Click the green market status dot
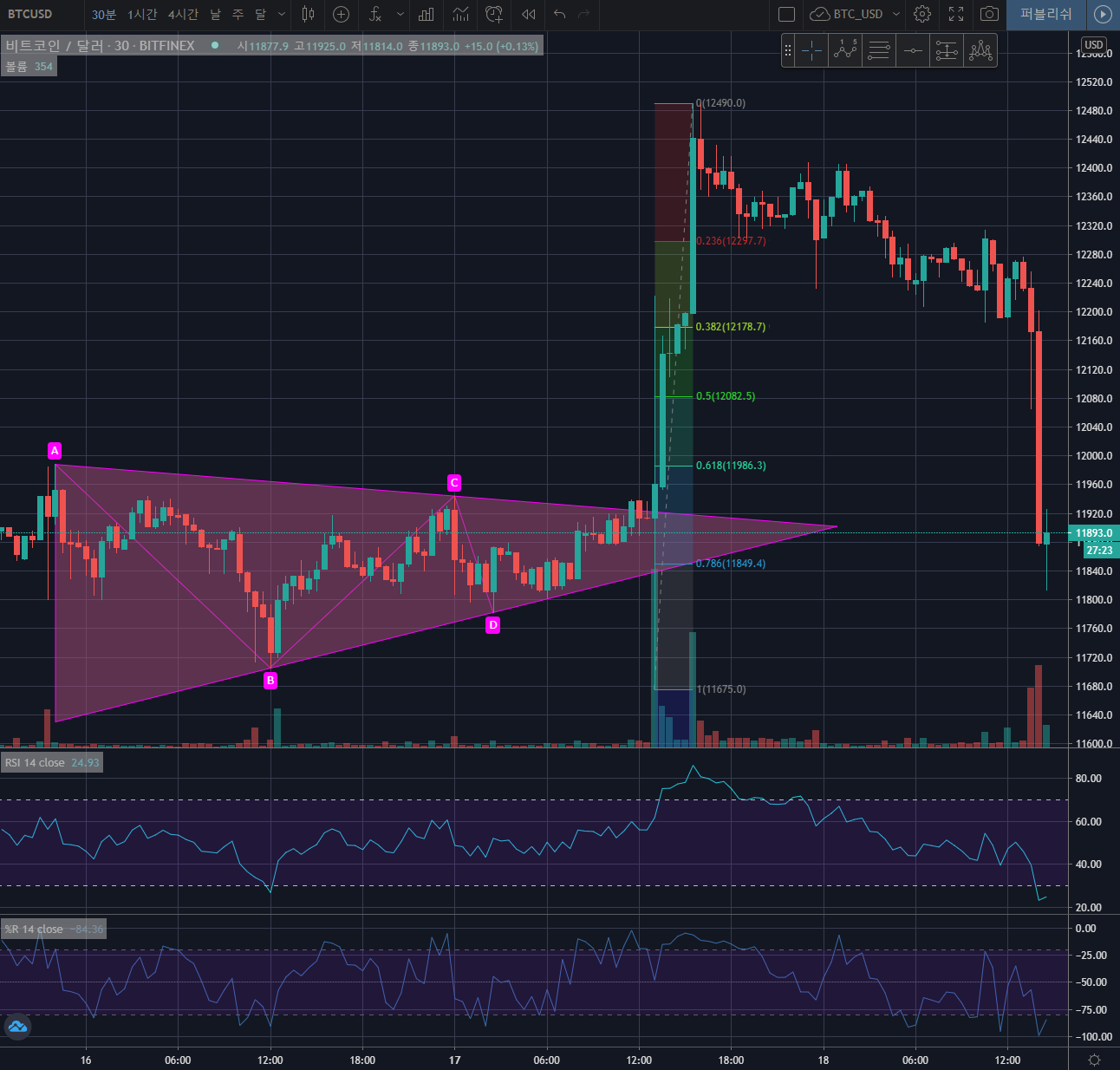1120x1070 pixels. [x=215, y=46]
